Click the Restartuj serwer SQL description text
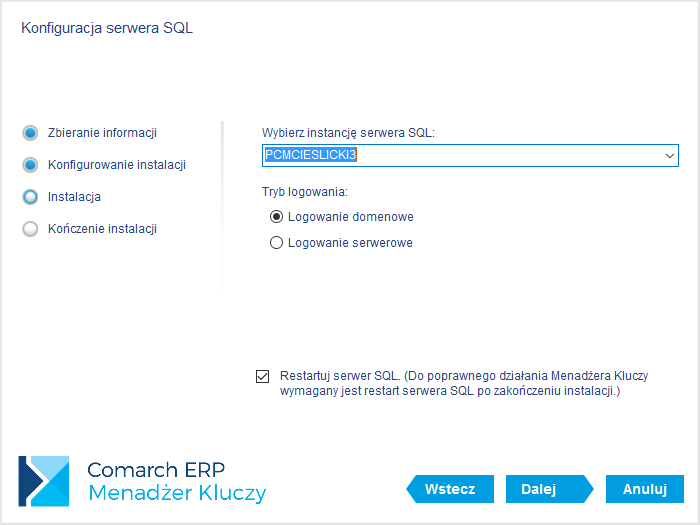700x525 pixels. 464,383
